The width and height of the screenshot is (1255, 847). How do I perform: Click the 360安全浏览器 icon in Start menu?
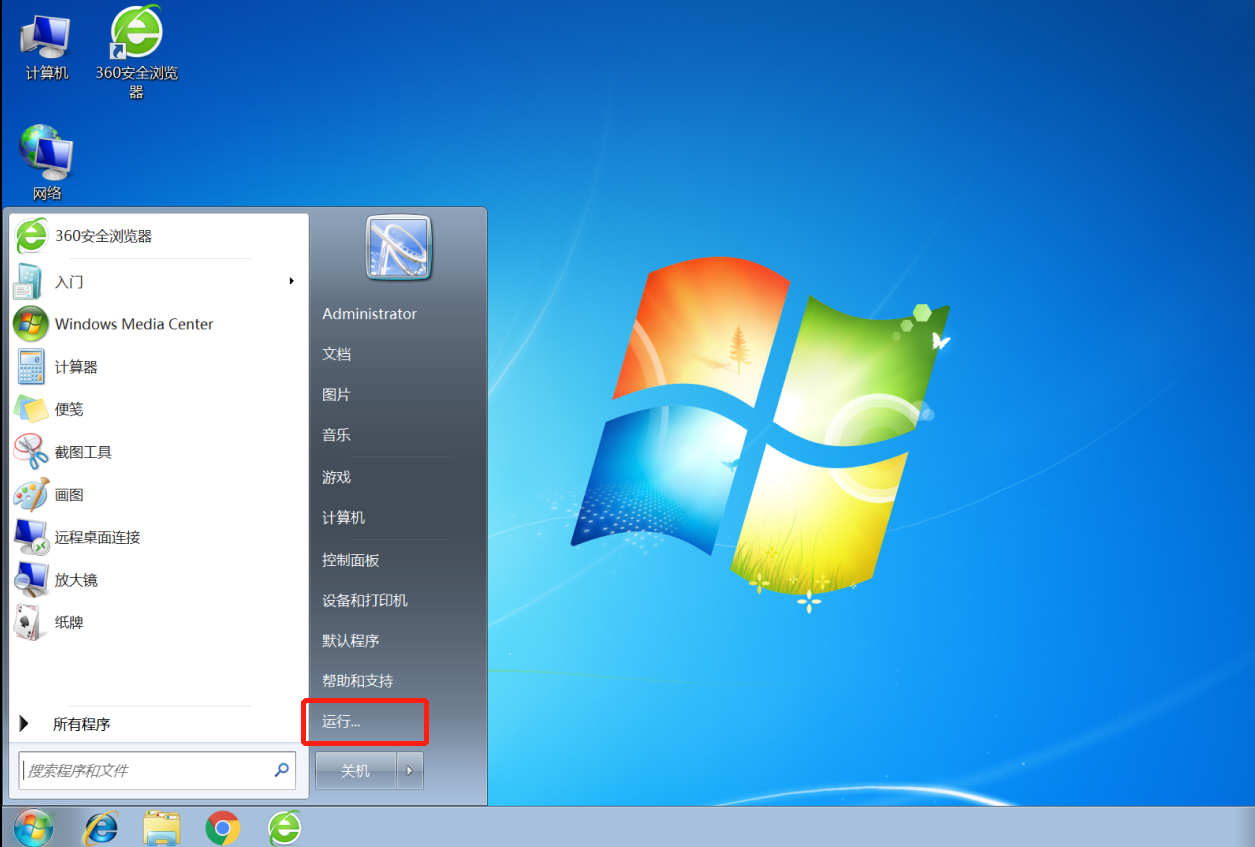click(31, 236)
